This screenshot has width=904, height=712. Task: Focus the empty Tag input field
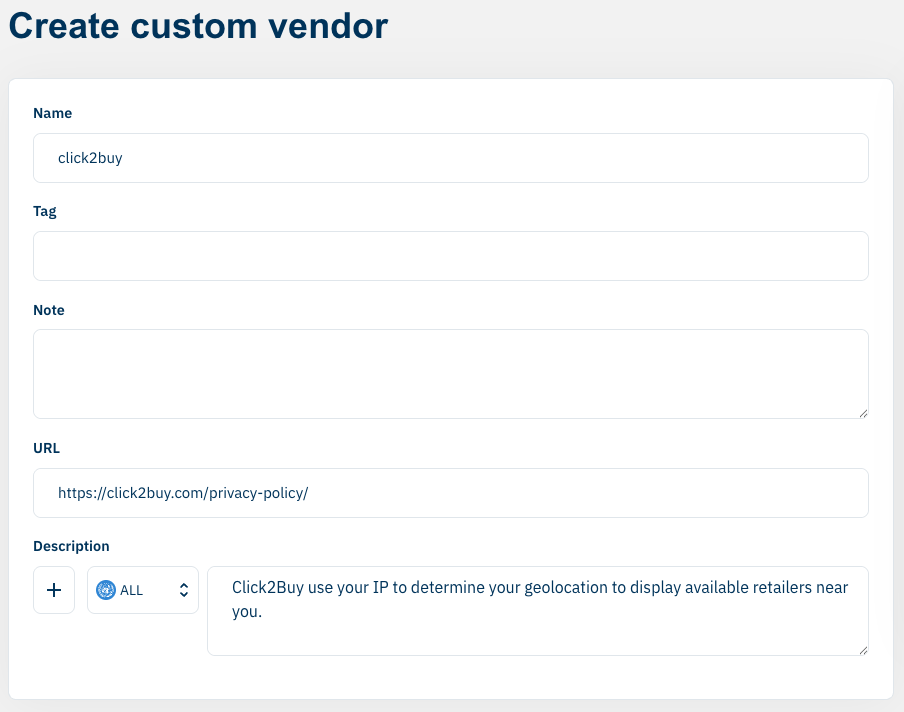pyautogui.click(x=451, y=256)
